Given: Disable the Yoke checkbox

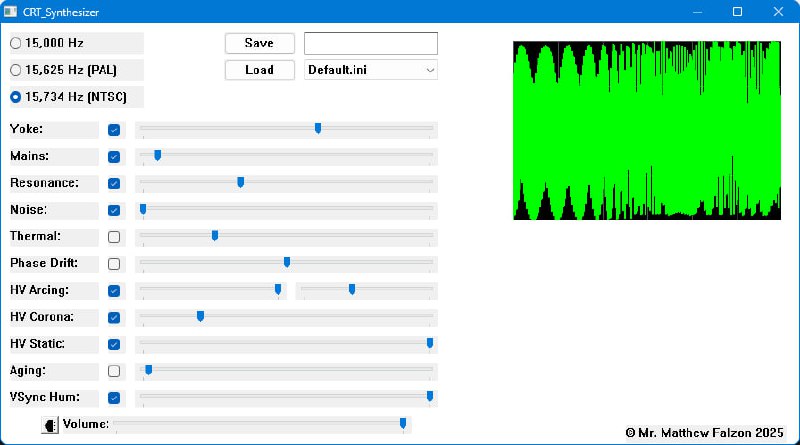Looking at the screenshot, I should (114, 130).
